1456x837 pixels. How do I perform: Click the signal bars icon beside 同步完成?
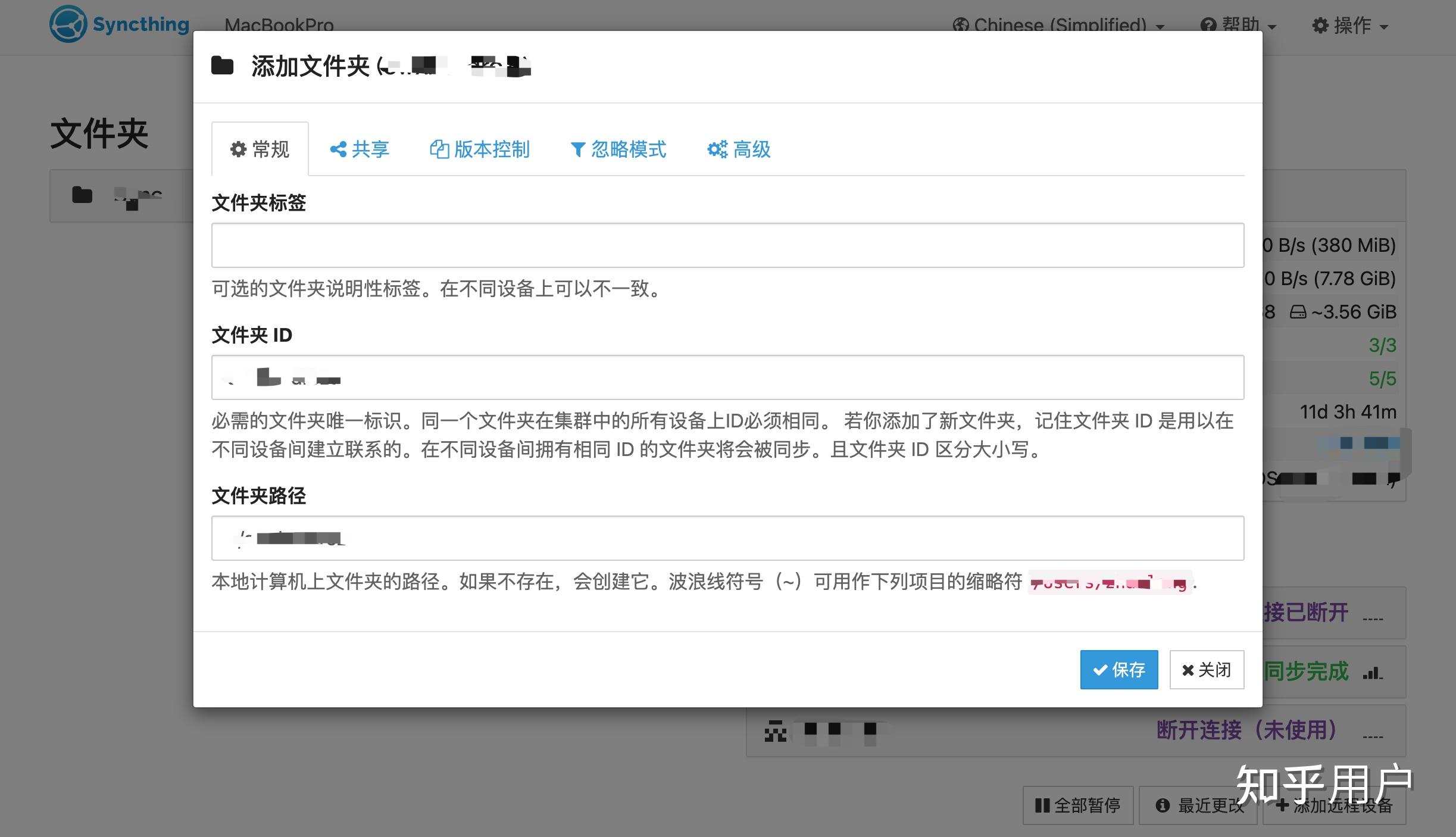click(x=1373, y=673)
